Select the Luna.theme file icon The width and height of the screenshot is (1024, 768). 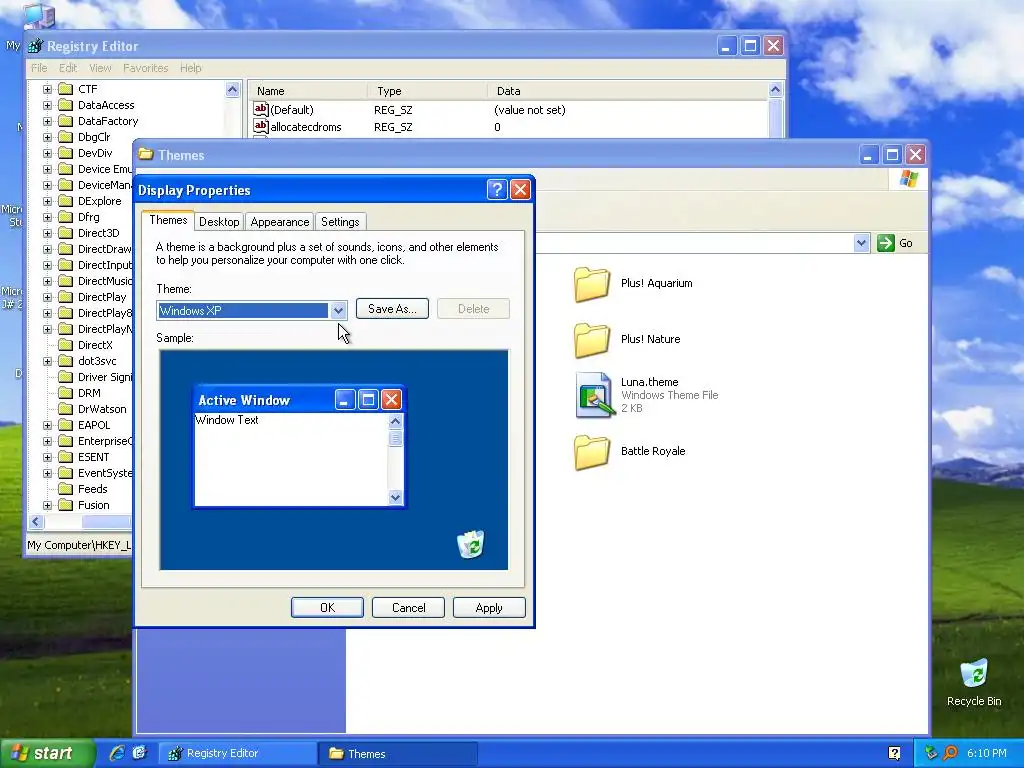point(594,394)
